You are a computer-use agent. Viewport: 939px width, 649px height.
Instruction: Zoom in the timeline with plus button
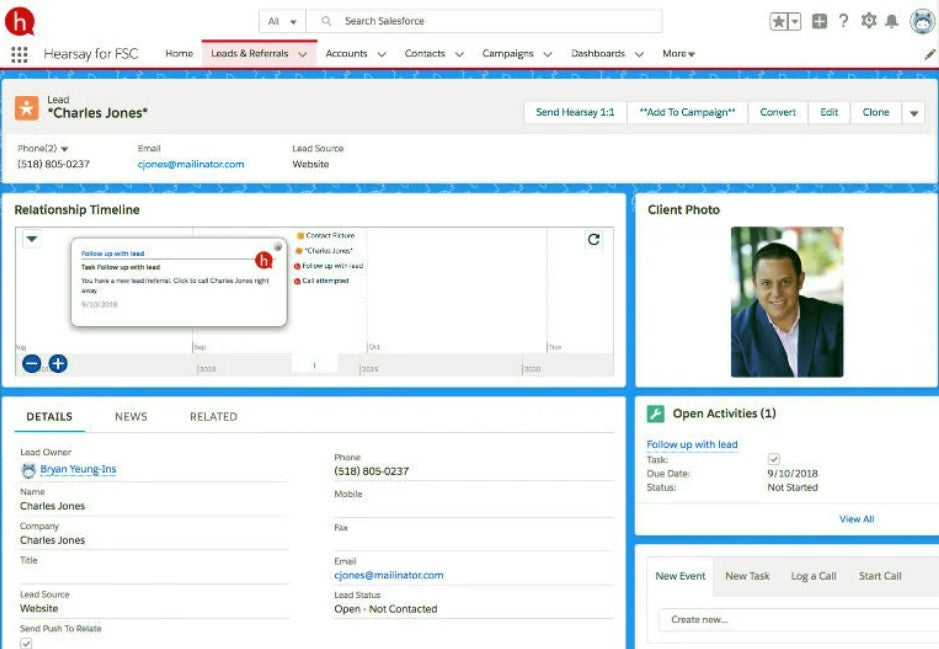58,363
